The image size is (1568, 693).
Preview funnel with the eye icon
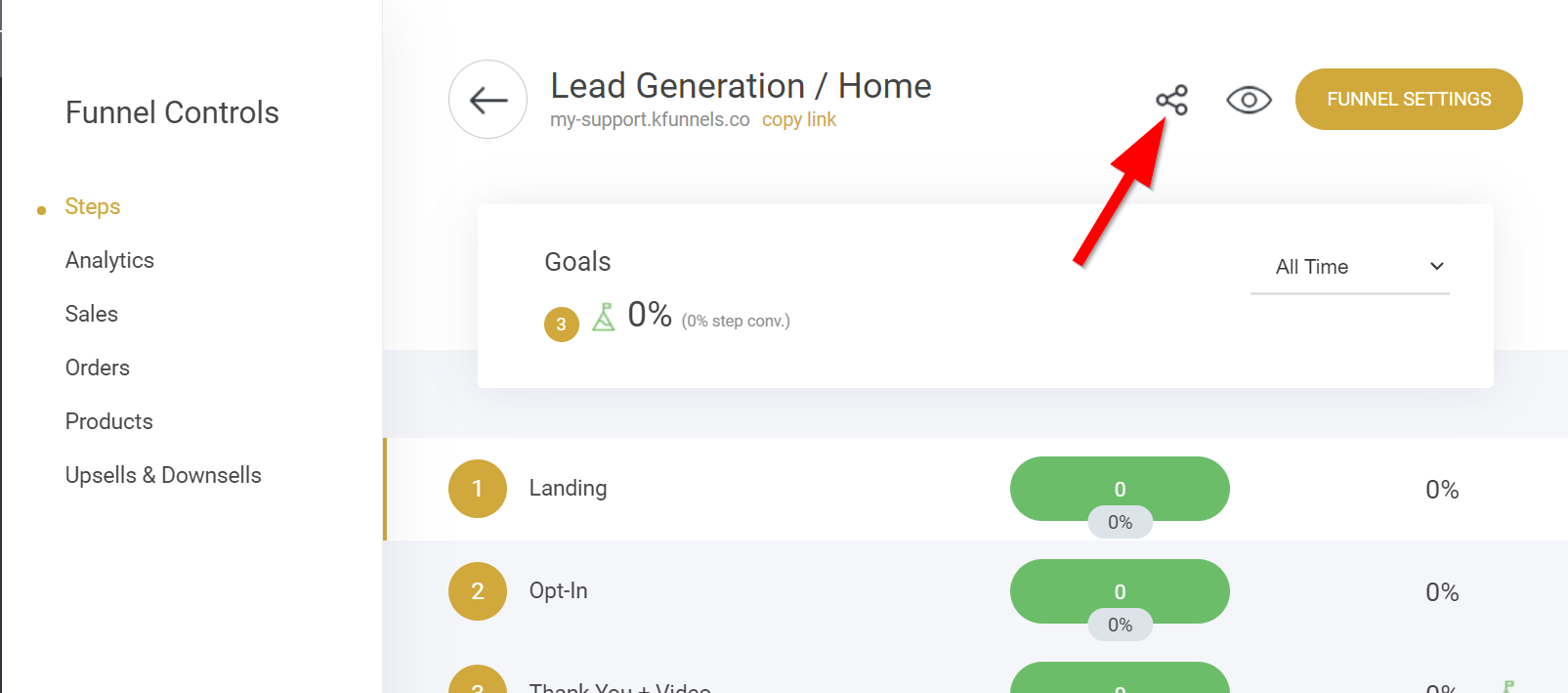click(x=1249, y=100)
